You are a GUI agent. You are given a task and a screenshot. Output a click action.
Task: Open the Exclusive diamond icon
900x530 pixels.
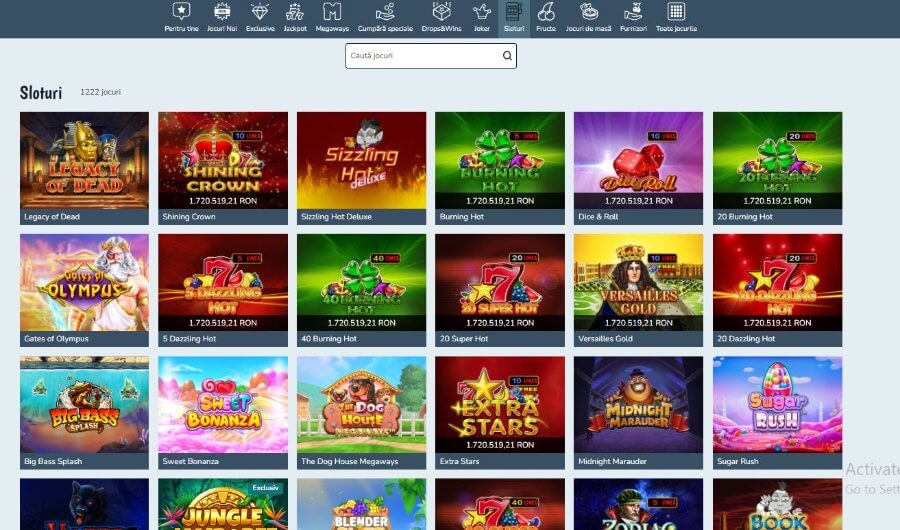tap(260, 11)
